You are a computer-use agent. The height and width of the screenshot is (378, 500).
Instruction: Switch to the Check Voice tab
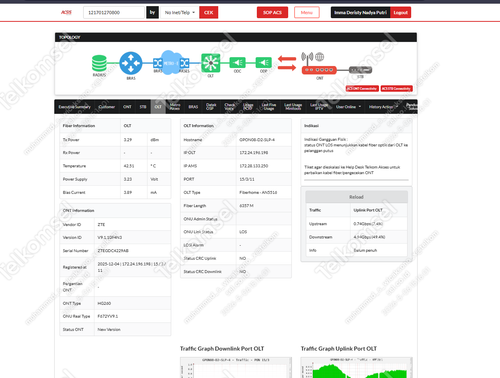tap(229, 107)
